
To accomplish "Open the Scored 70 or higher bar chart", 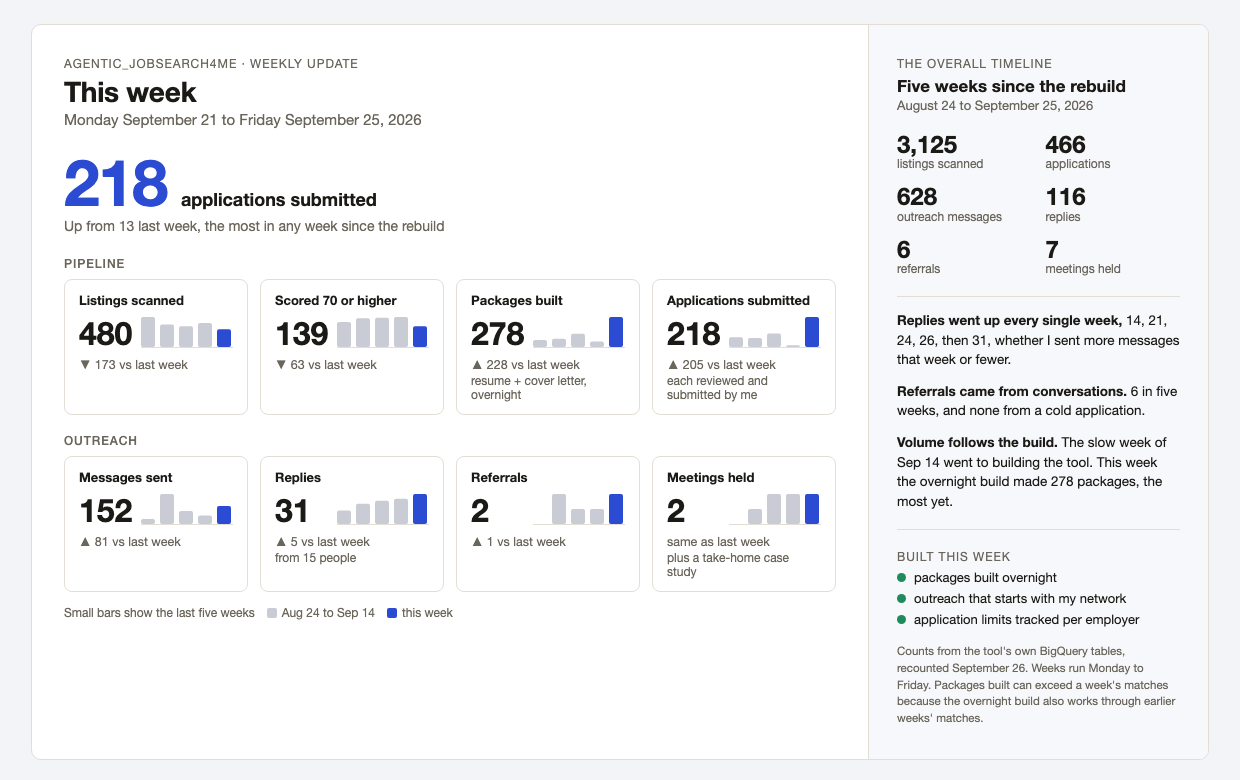I will [x=382, y=332].
